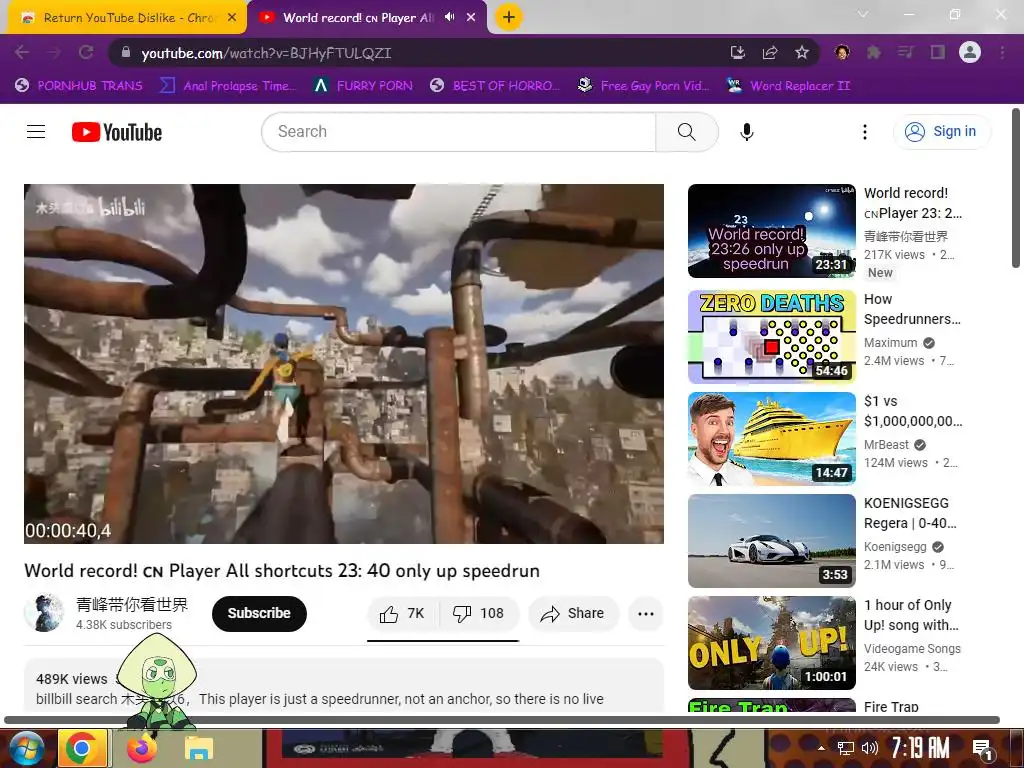Open the notification action center icon

tap(982, 749)
